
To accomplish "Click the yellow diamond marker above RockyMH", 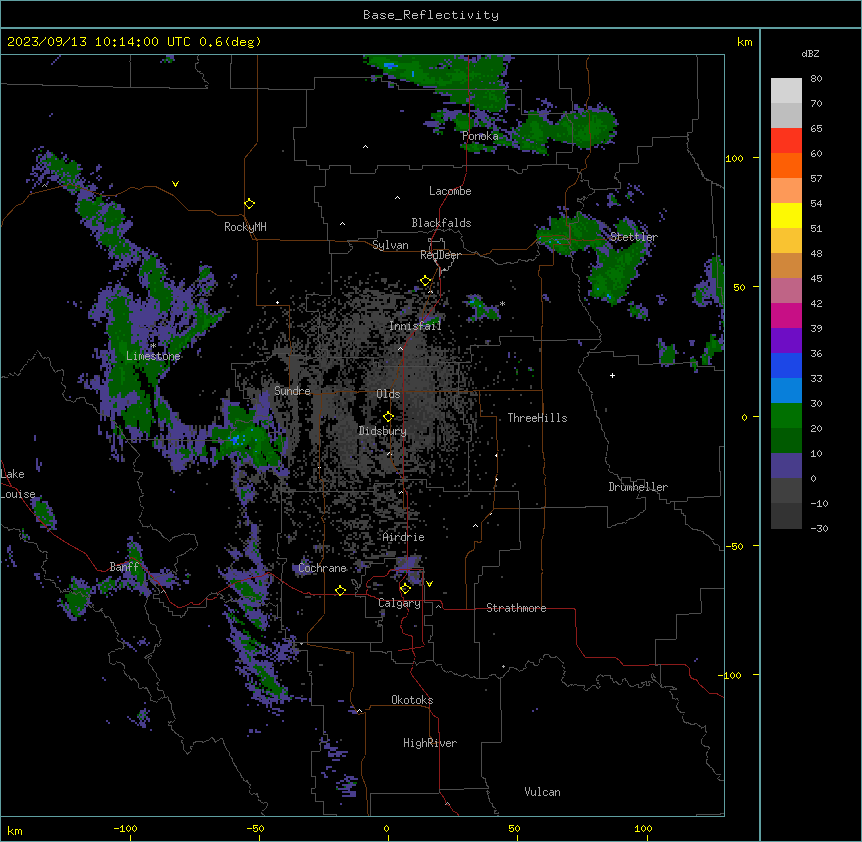I will (x=250, y=204).
